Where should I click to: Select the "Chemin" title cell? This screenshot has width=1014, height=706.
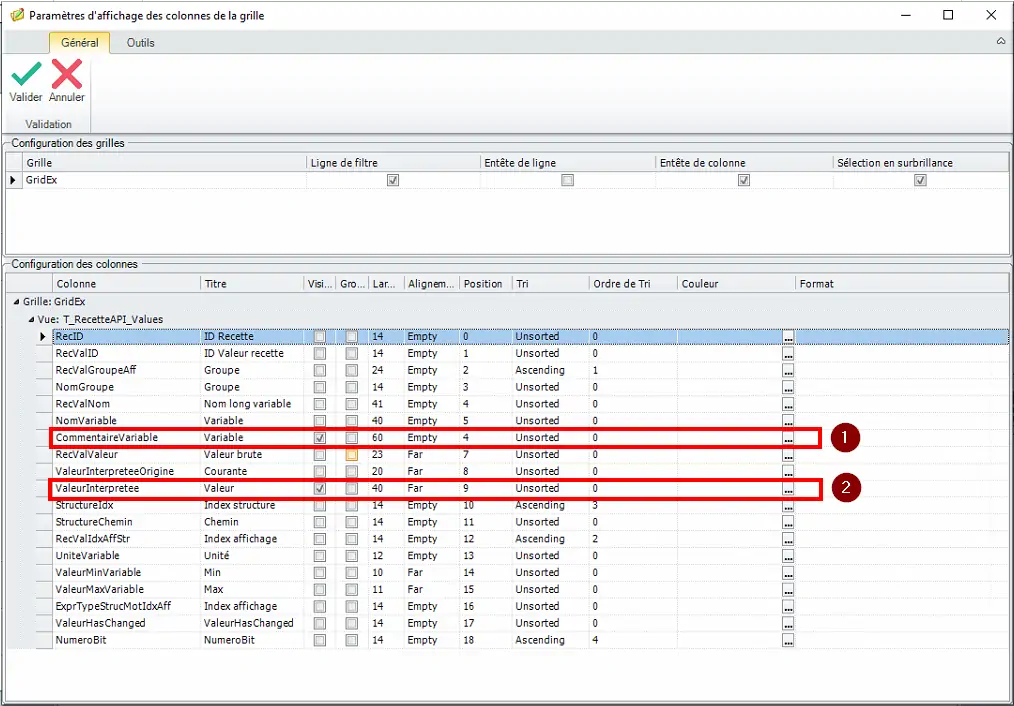[252, 522]
